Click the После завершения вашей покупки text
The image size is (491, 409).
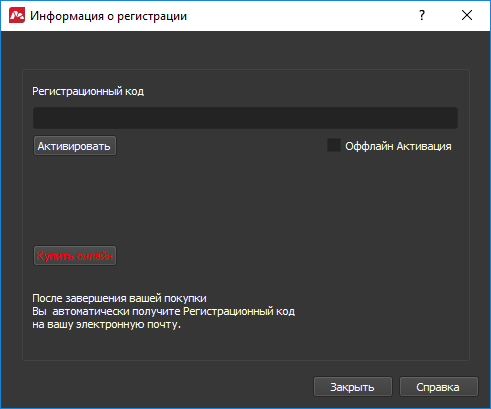click(x=119, y=298)
